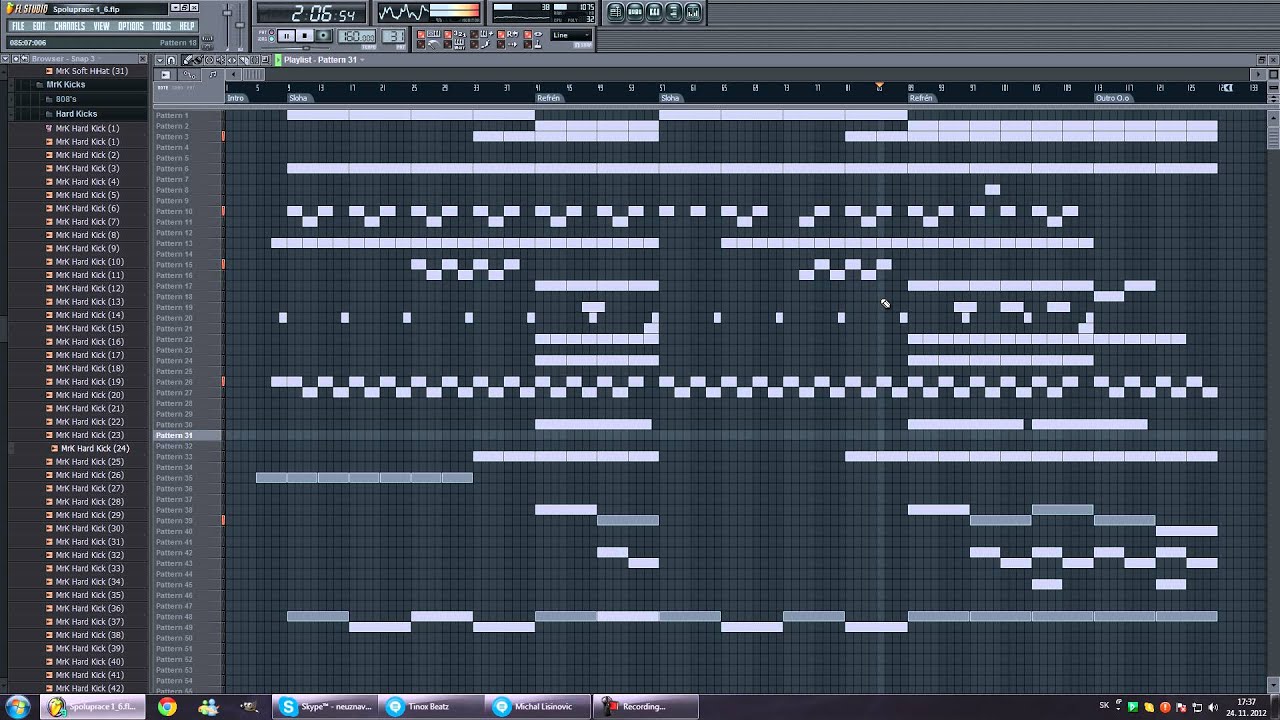Open the CHANNELS menu
1280x720 pixels.
(70, 26)
